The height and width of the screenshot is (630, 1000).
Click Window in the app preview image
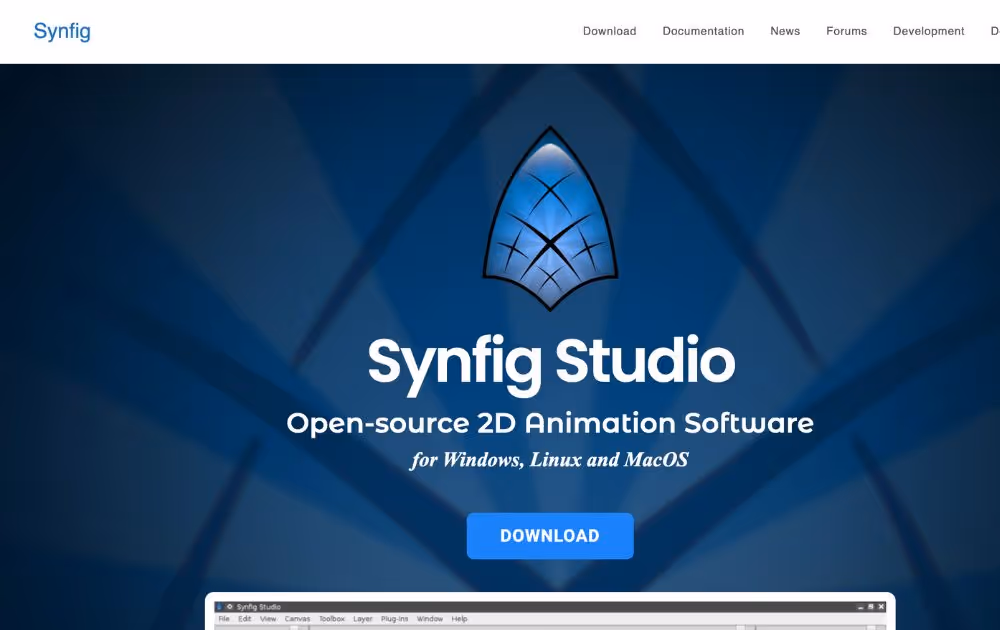tap(429, 619)
